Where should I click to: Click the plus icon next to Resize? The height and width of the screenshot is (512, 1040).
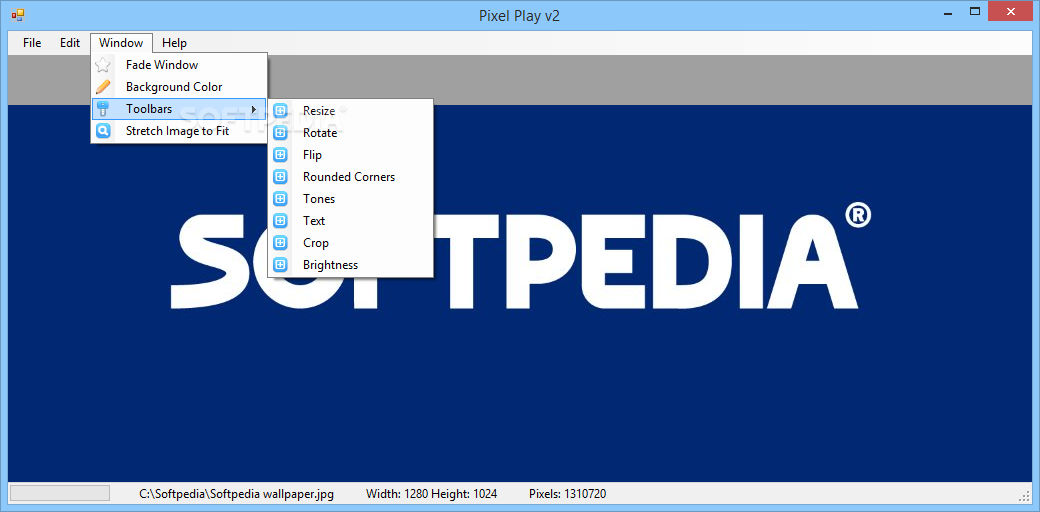click(x=280, y=111)
